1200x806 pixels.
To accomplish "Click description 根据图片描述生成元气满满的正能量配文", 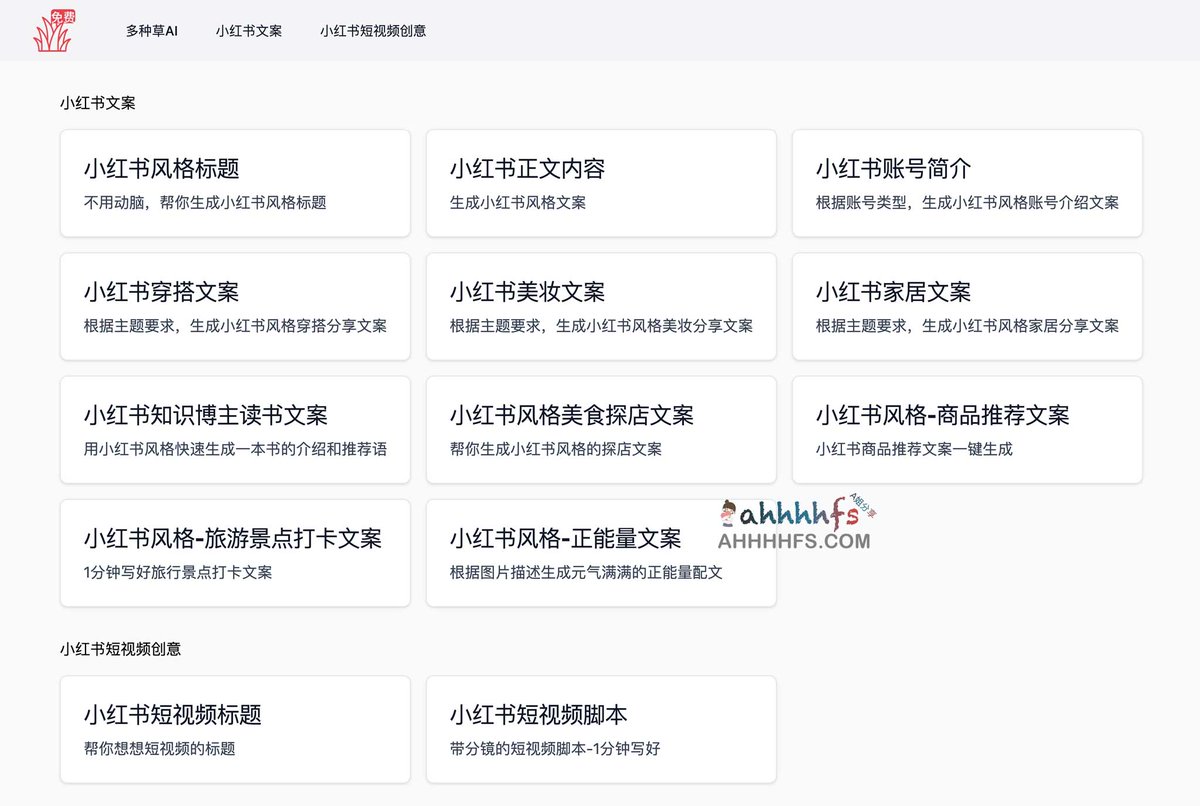I will pos(586,572).
